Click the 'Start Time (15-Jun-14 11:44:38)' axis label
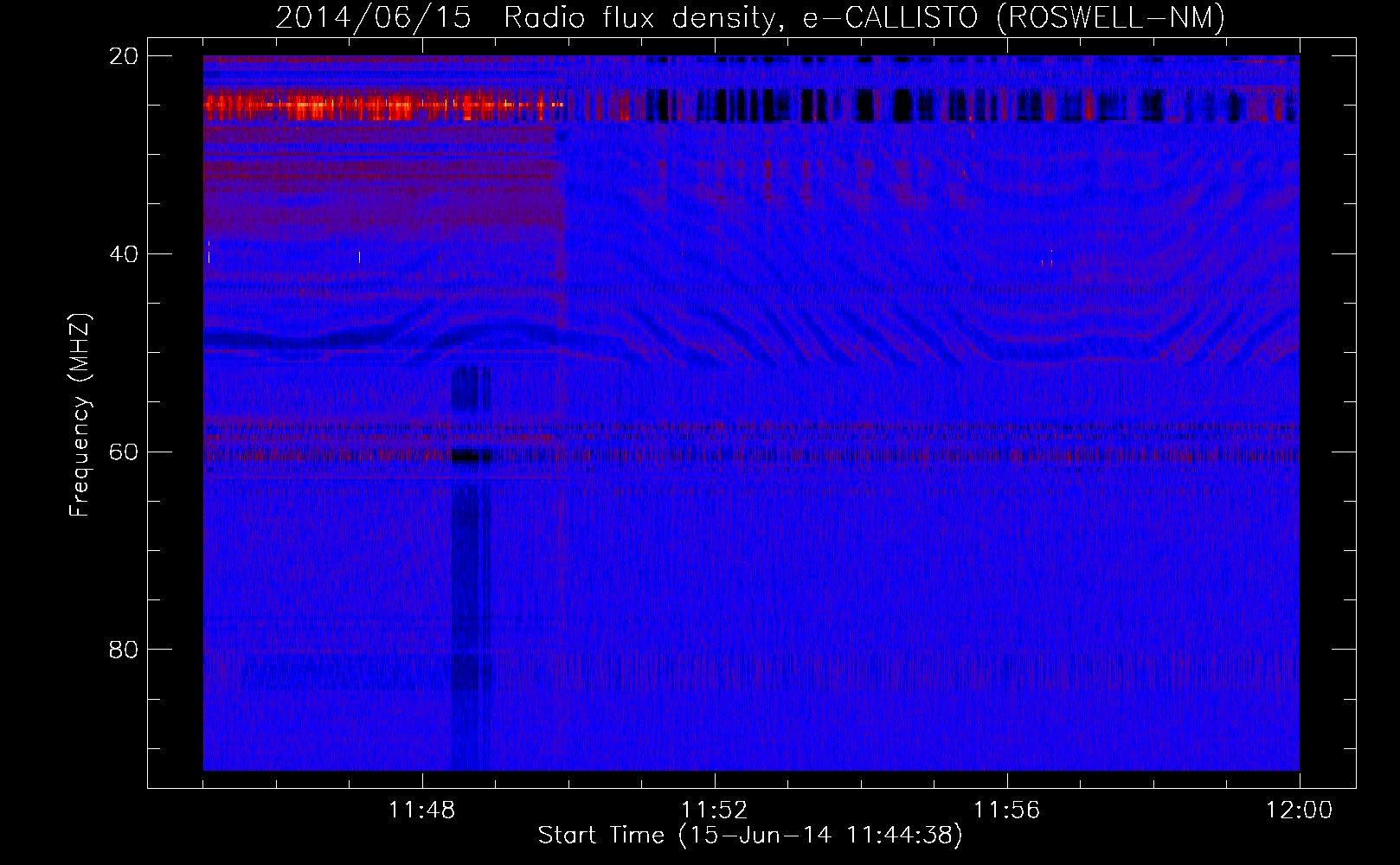This screenshot has height=865, width=1400. point(750,835)
